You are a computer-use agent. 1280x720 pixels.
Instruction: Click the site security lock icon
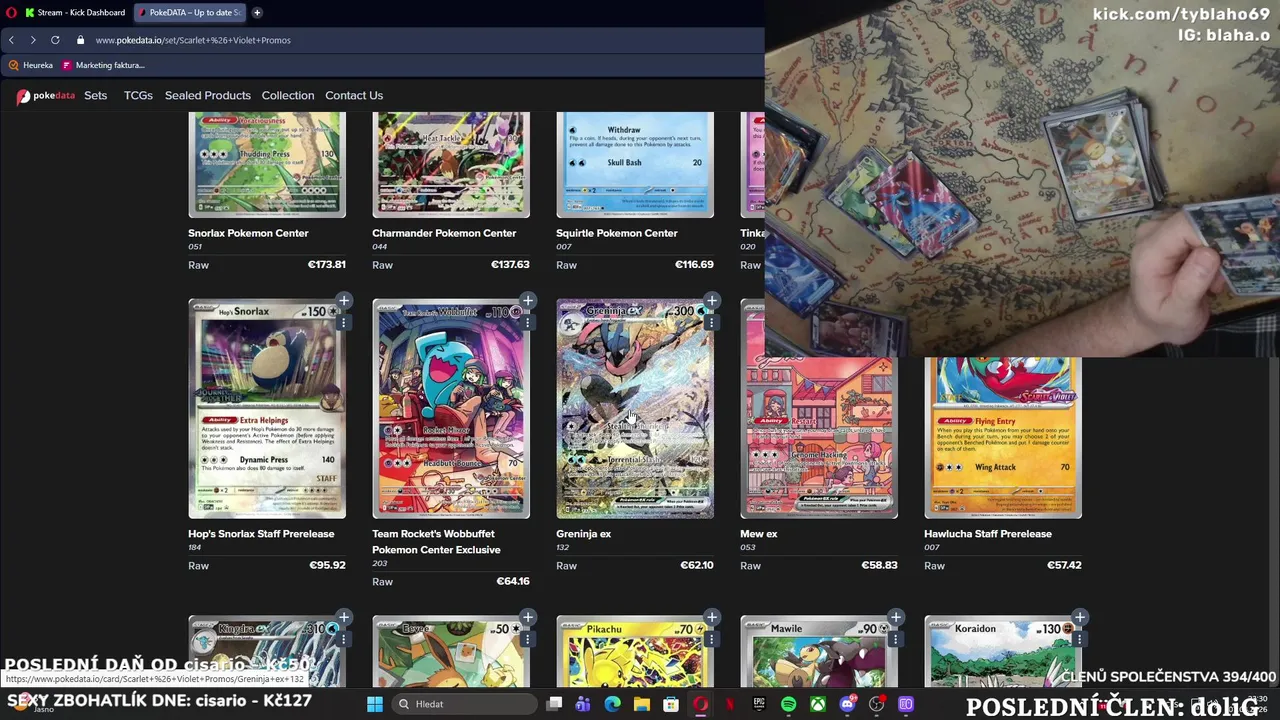(81, 40)
